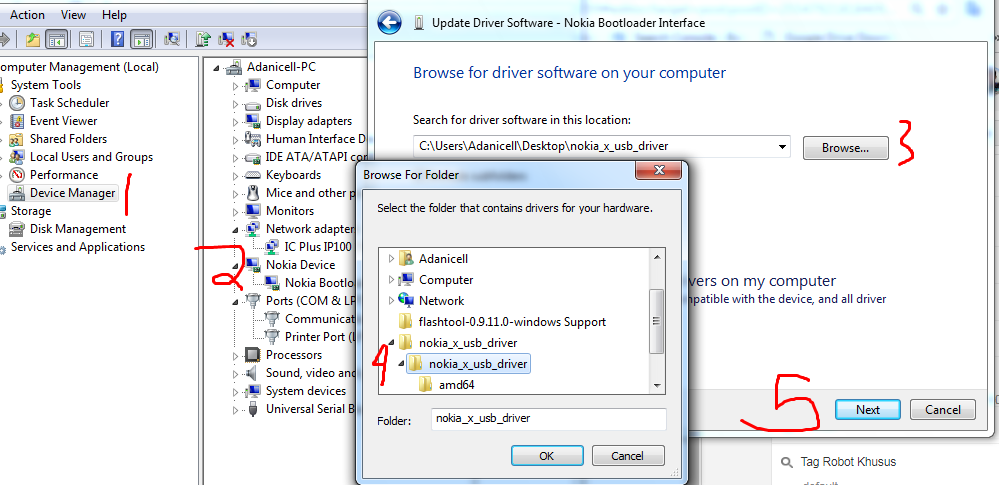Click the IDE ATA/ATAPI controllers icon
The height and width of the screenshot is (485, 999).
click(252, 157)
